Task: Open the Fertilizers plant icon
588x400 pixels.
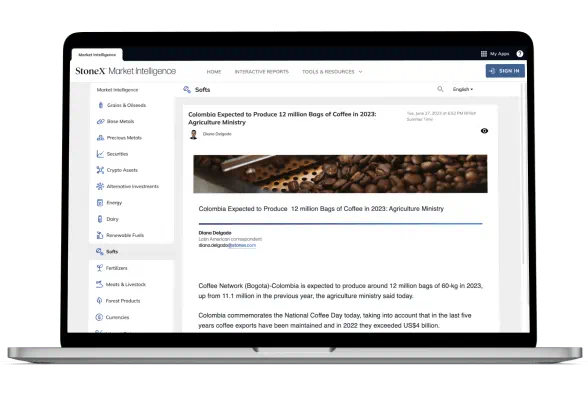Action: 99,268
